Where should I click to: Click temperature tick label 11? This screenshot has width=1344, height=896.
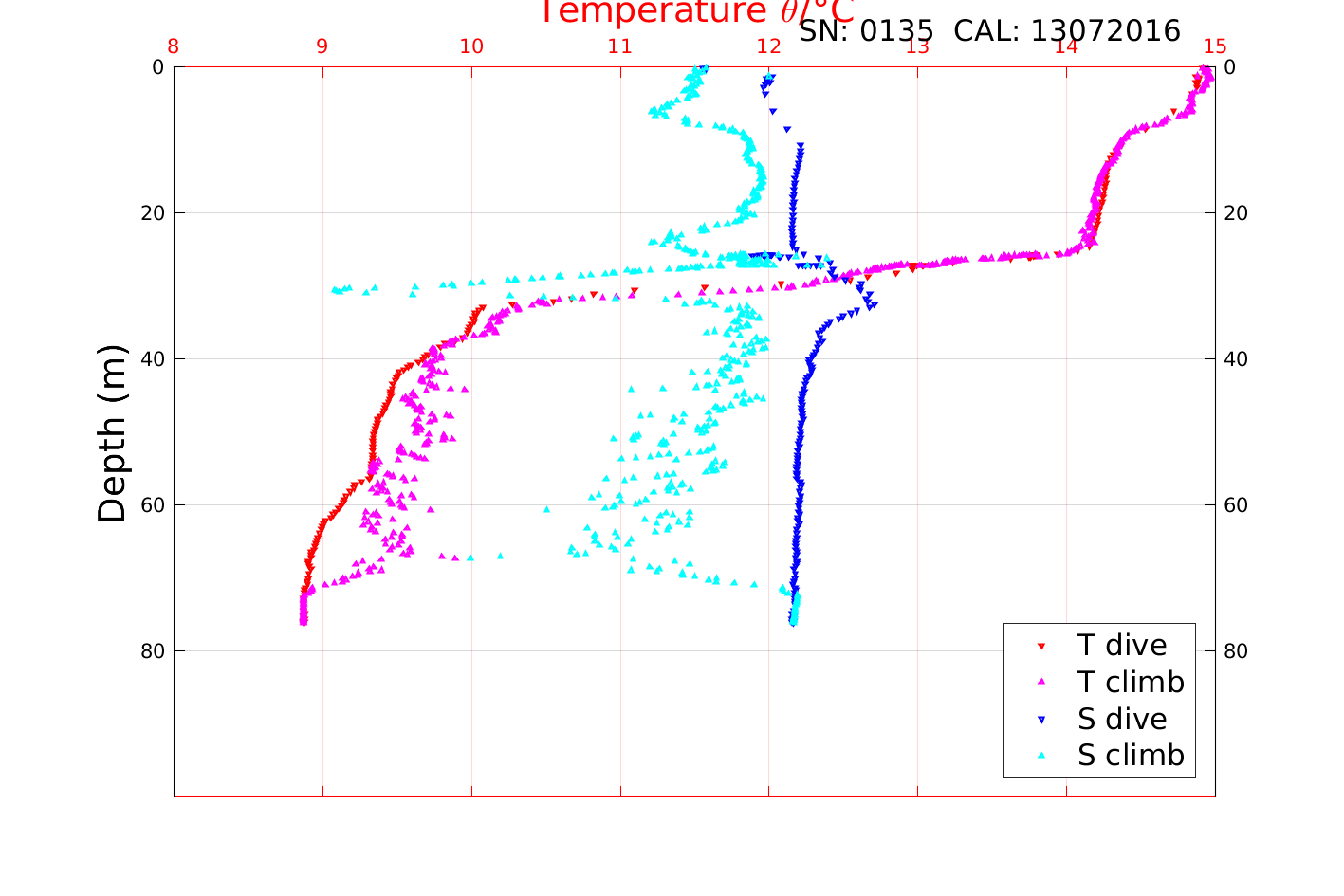coord(619,46)
